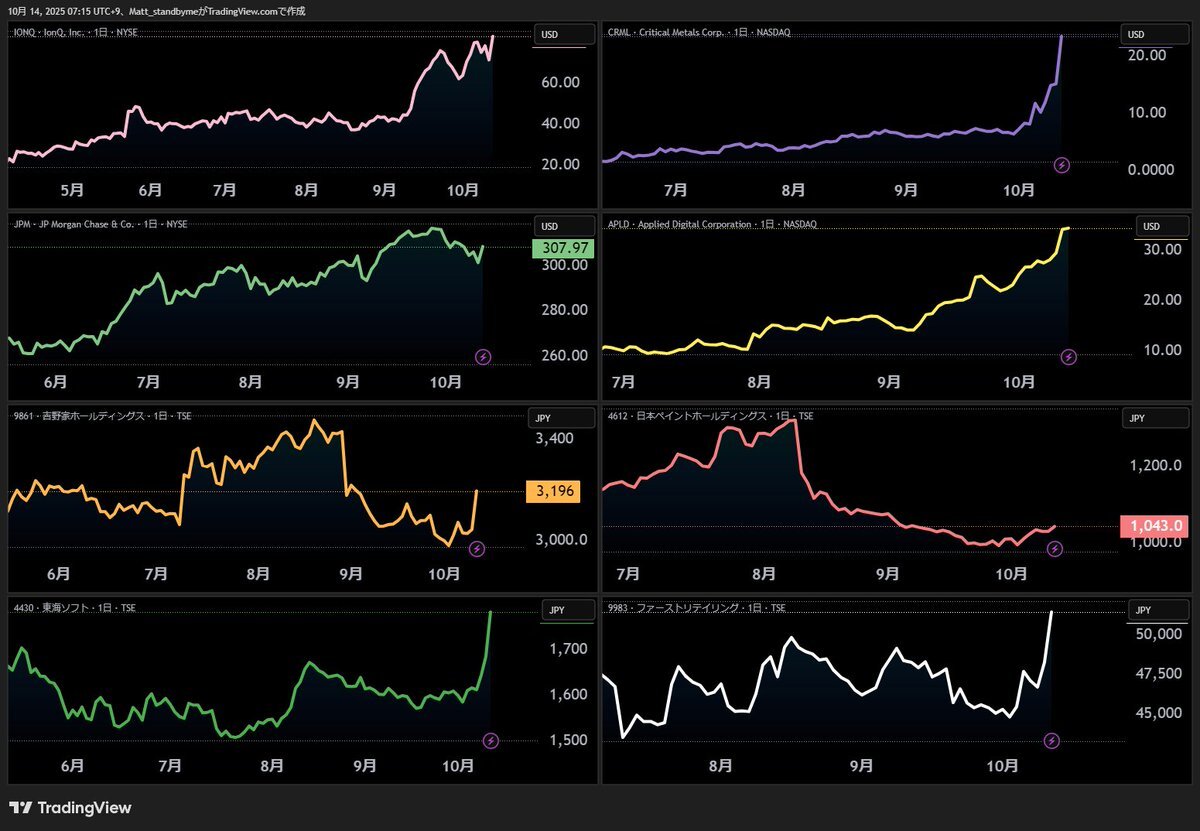This screenshot has height=831, width=1200.
Task: Select the 4430 · 東海ソフト chart title
Action: (x=75, y=607)
